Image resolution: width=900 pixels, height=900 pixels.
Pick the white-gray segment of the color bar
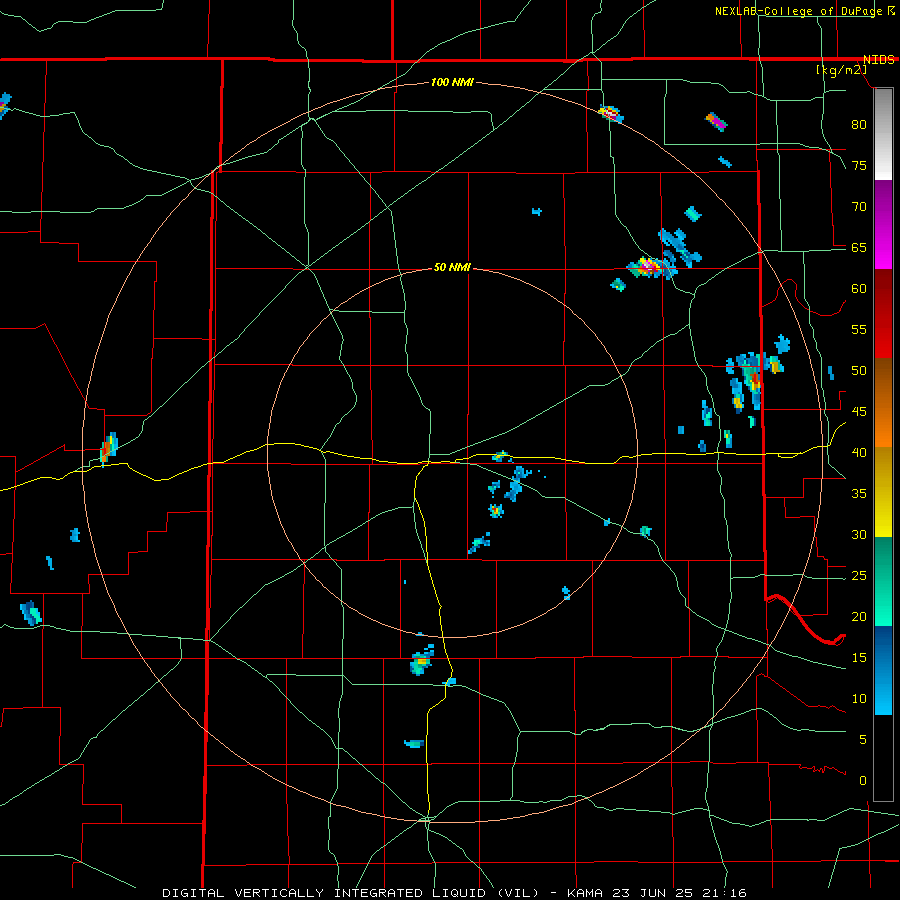[883, 134]
